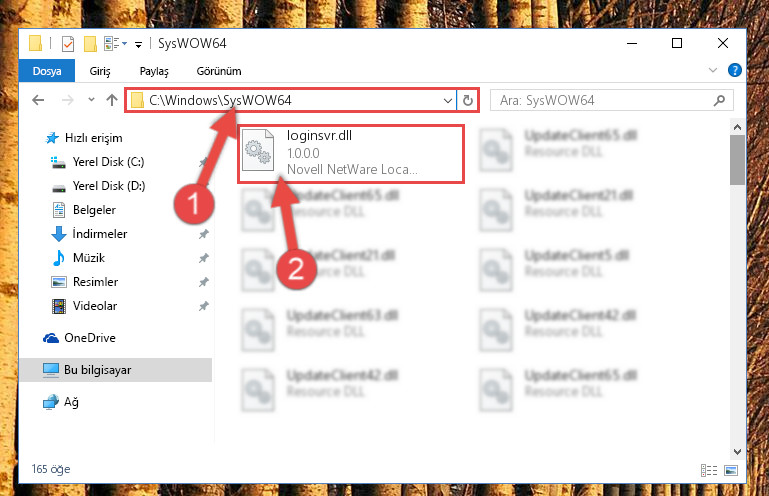Click the Properties checkmark icon in title bar
Image resolution: width=769 pixels, height=496 pixels.
(68, 44)
